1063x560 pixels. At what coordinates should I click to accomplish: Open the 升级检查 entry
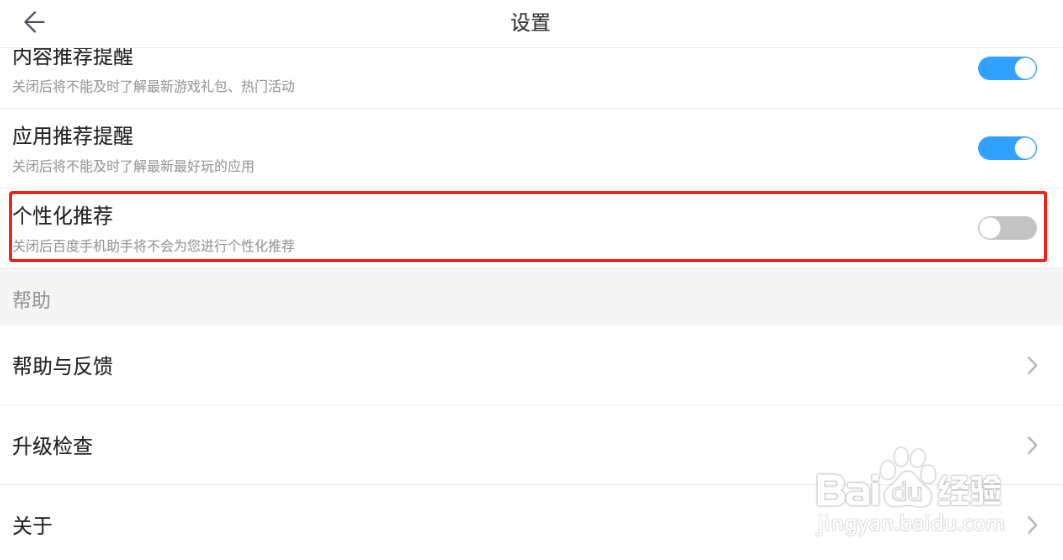532,445
